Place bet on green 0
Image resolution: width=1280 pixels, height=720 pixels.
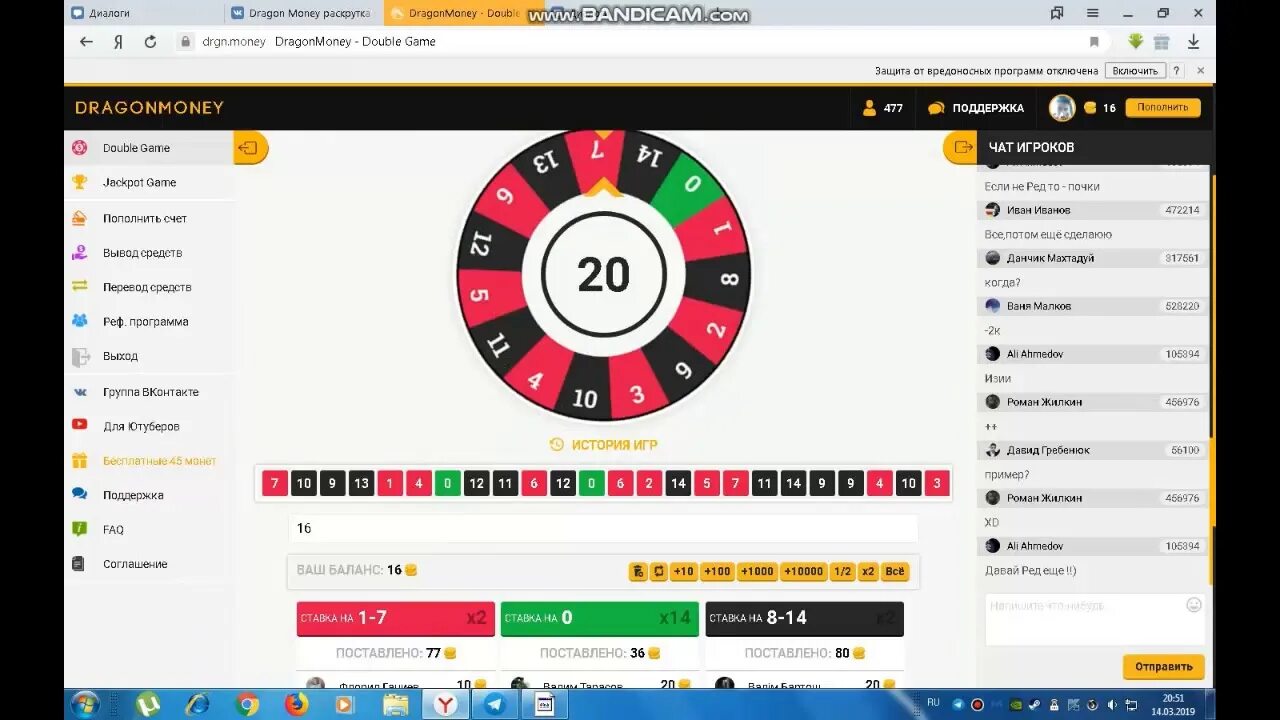click(x=599, y=618)
